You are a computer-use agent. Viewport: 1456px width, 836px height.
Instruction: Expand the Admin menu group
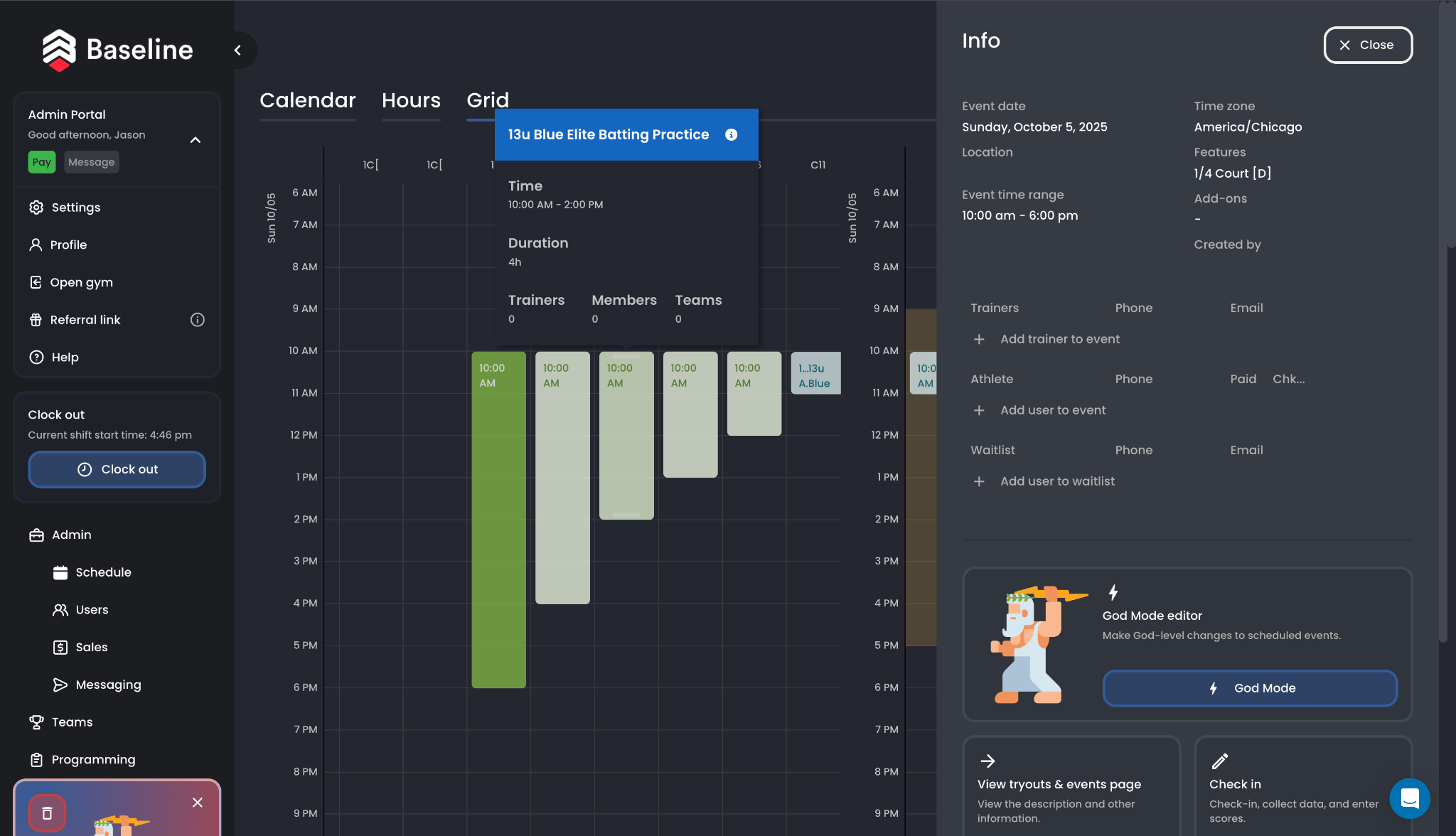[71, 535]
